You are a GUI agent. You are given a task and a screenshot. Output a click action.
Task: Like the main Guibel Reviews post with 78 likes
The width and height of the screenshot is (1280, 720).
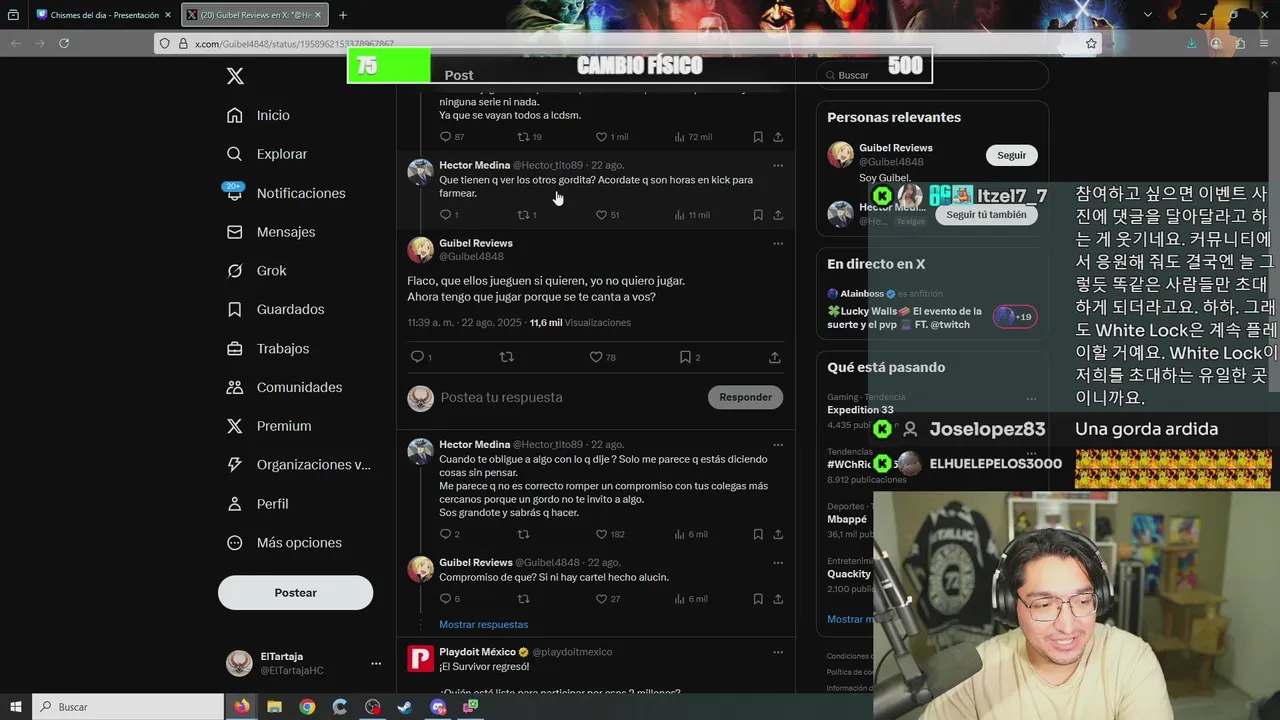pos(602,357)
